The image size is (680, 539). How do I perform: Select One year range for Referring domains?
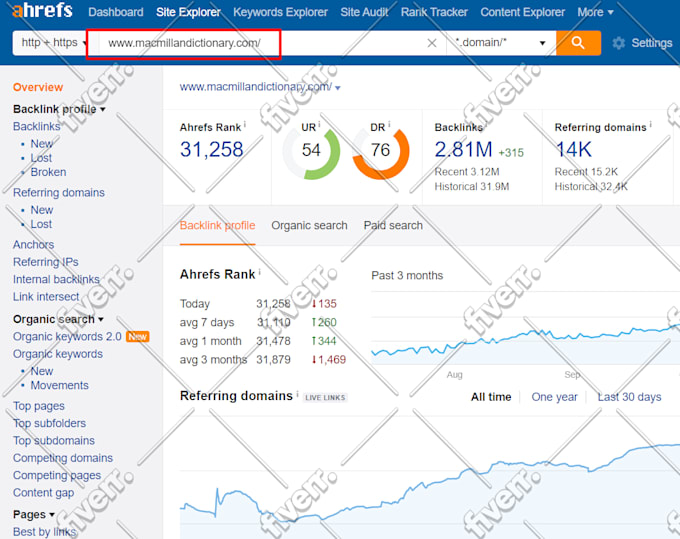point(554,397)
